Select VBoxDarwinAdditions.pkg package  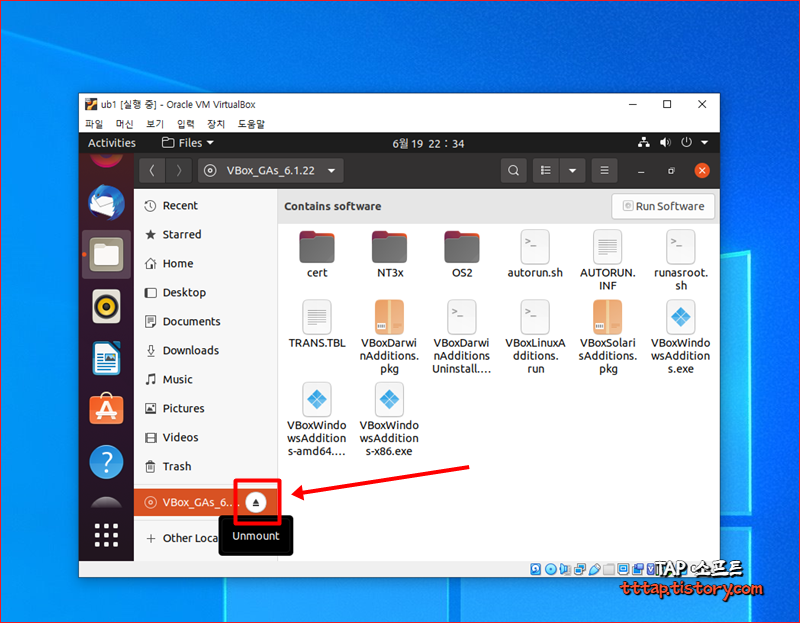click(x=389, y=337)
